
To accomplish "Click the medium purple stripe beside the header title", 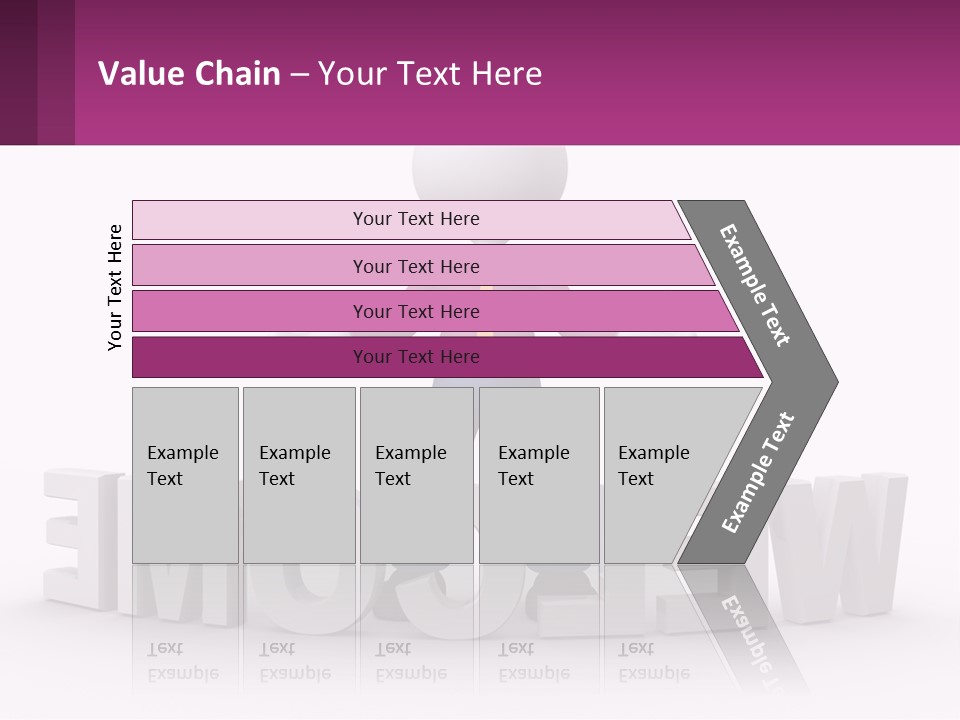I will pyautogui.click(x=56, y=72).
